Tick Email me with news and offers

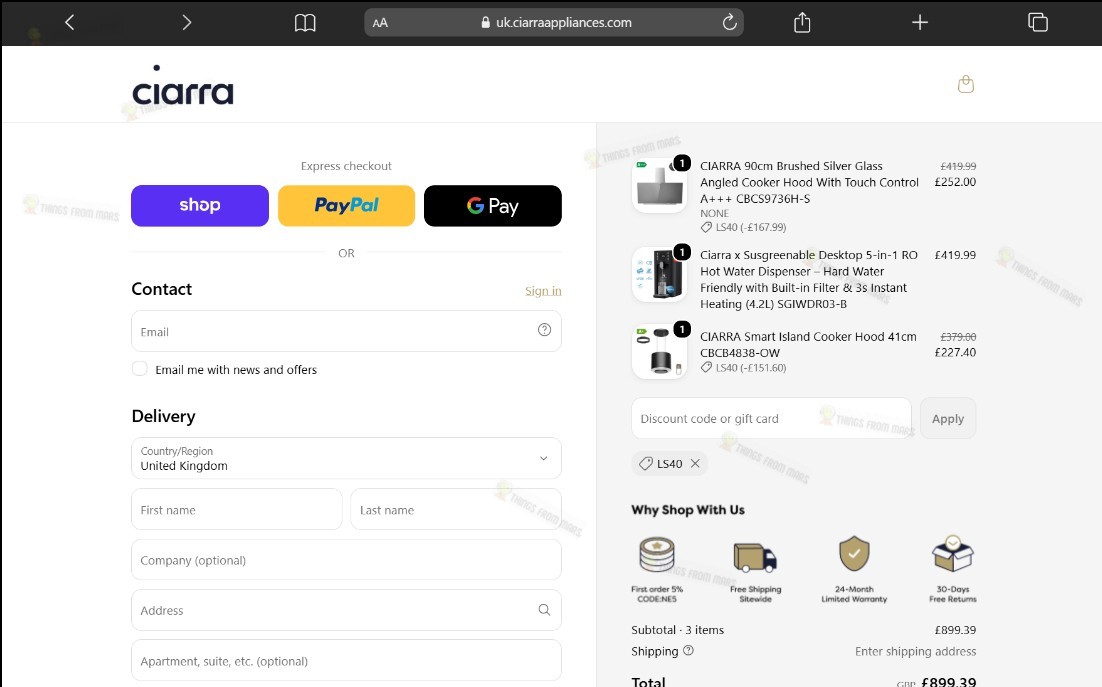point(140,369)
